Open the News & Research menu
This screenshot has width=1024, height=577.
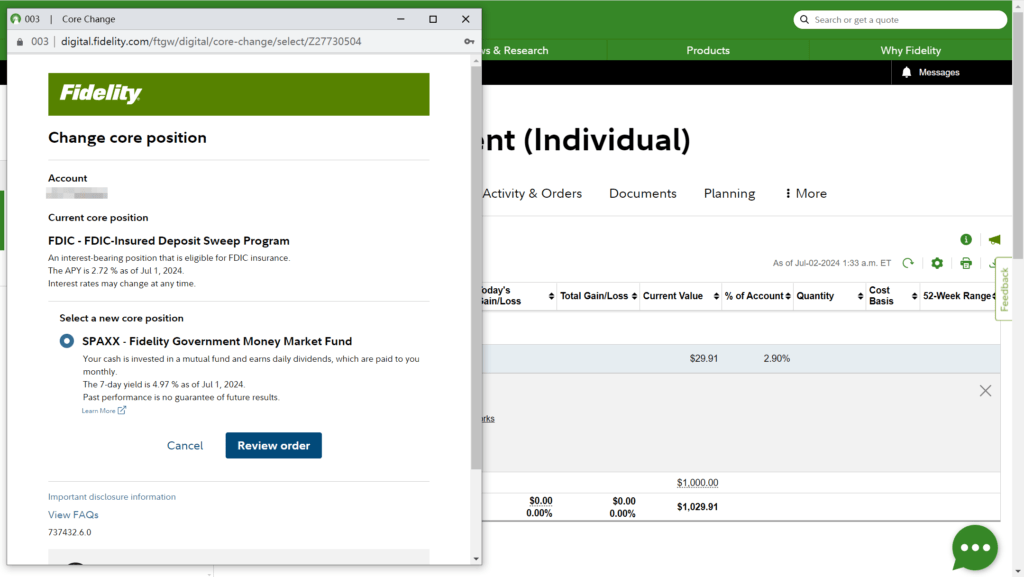tap(516, 50)
